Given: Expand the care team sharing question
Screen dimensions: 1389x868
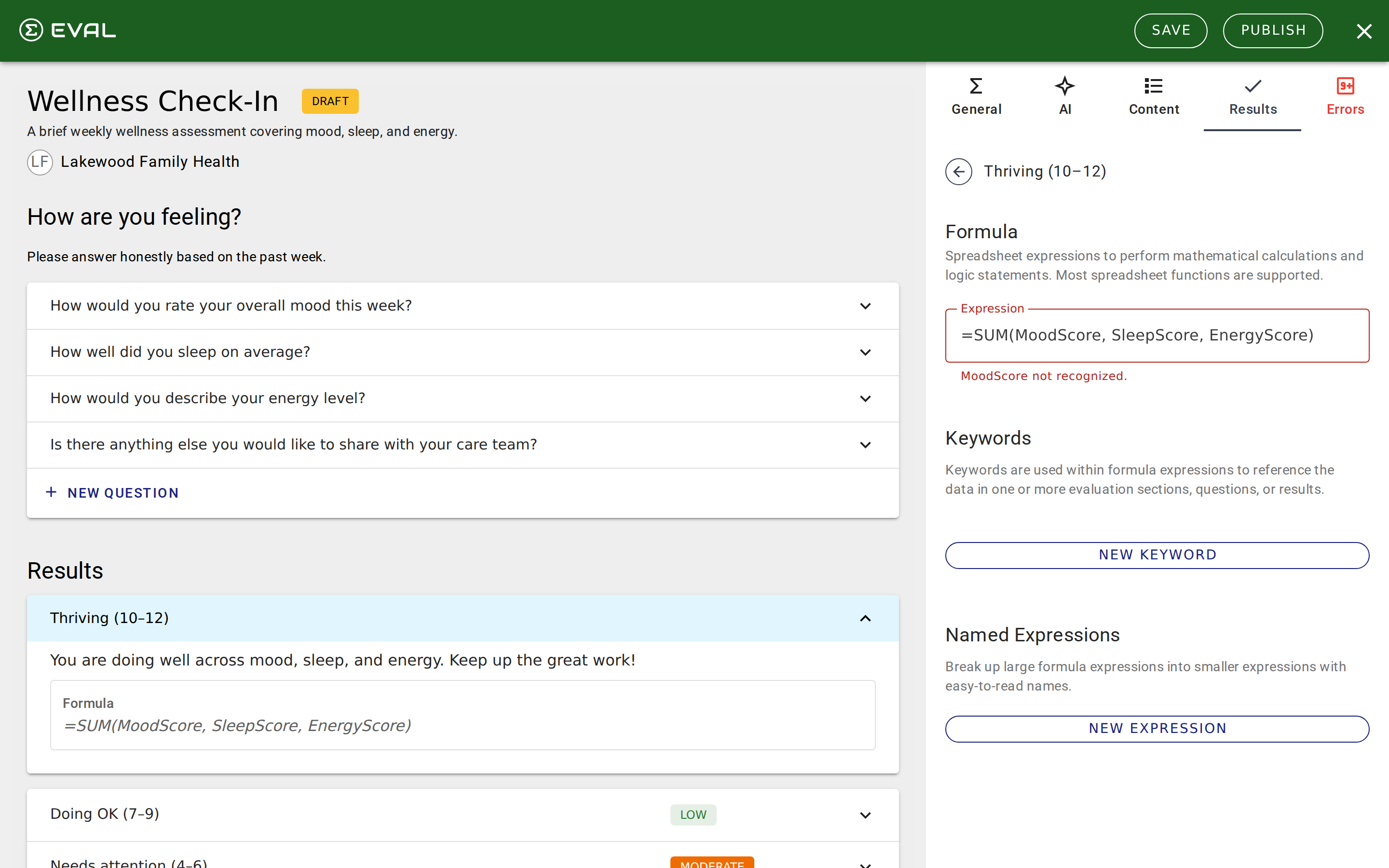Looking at the screenshot, I should point(865,445).
